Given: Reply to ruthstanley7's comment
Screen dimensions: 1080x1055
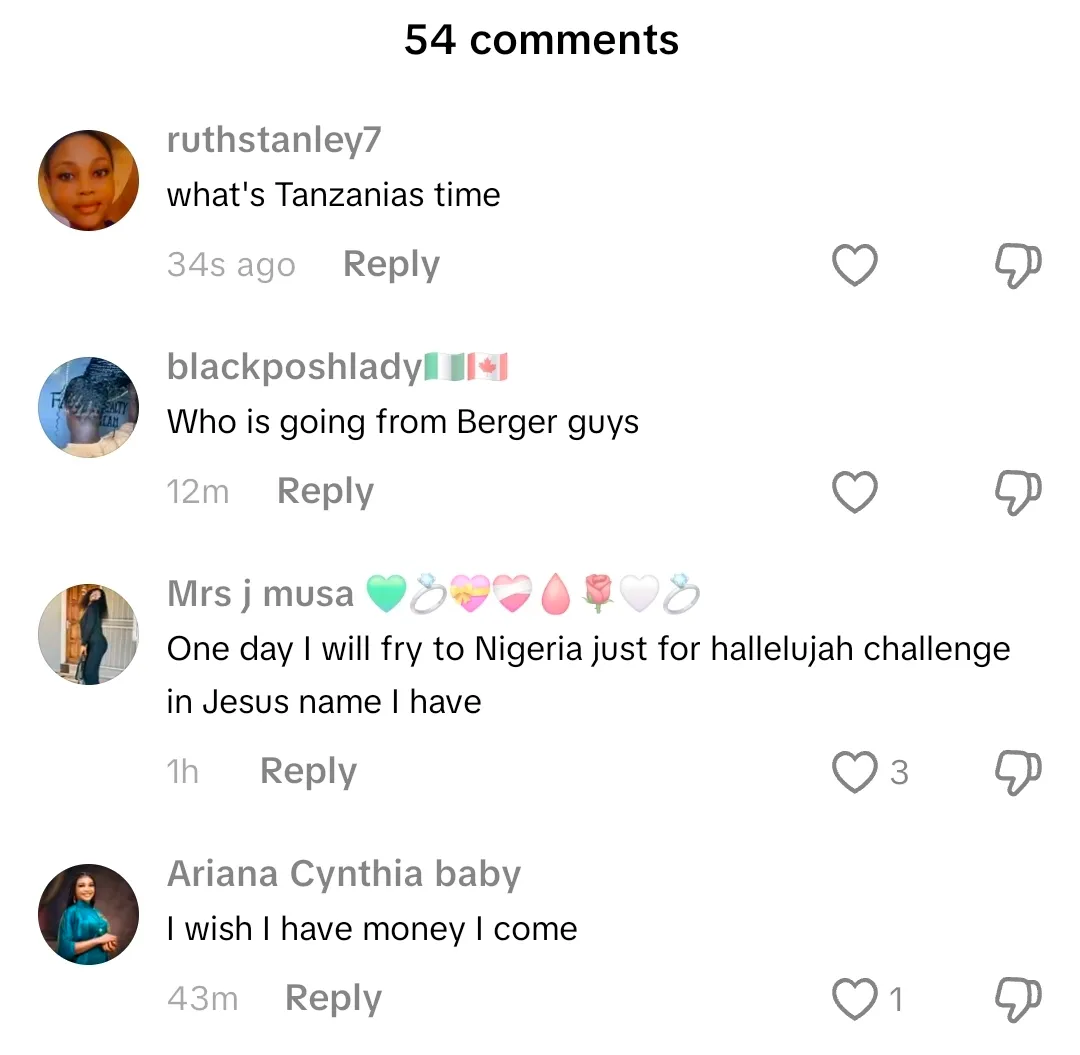Looking at the screenshot, I should (x=391, y=265).
